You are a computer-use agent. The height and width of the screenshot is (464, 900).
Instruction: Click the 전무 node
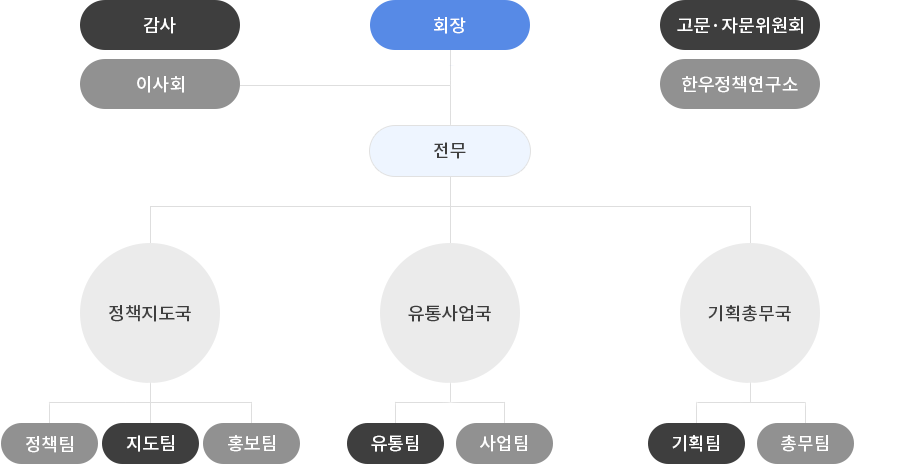(x=450, y=151)
